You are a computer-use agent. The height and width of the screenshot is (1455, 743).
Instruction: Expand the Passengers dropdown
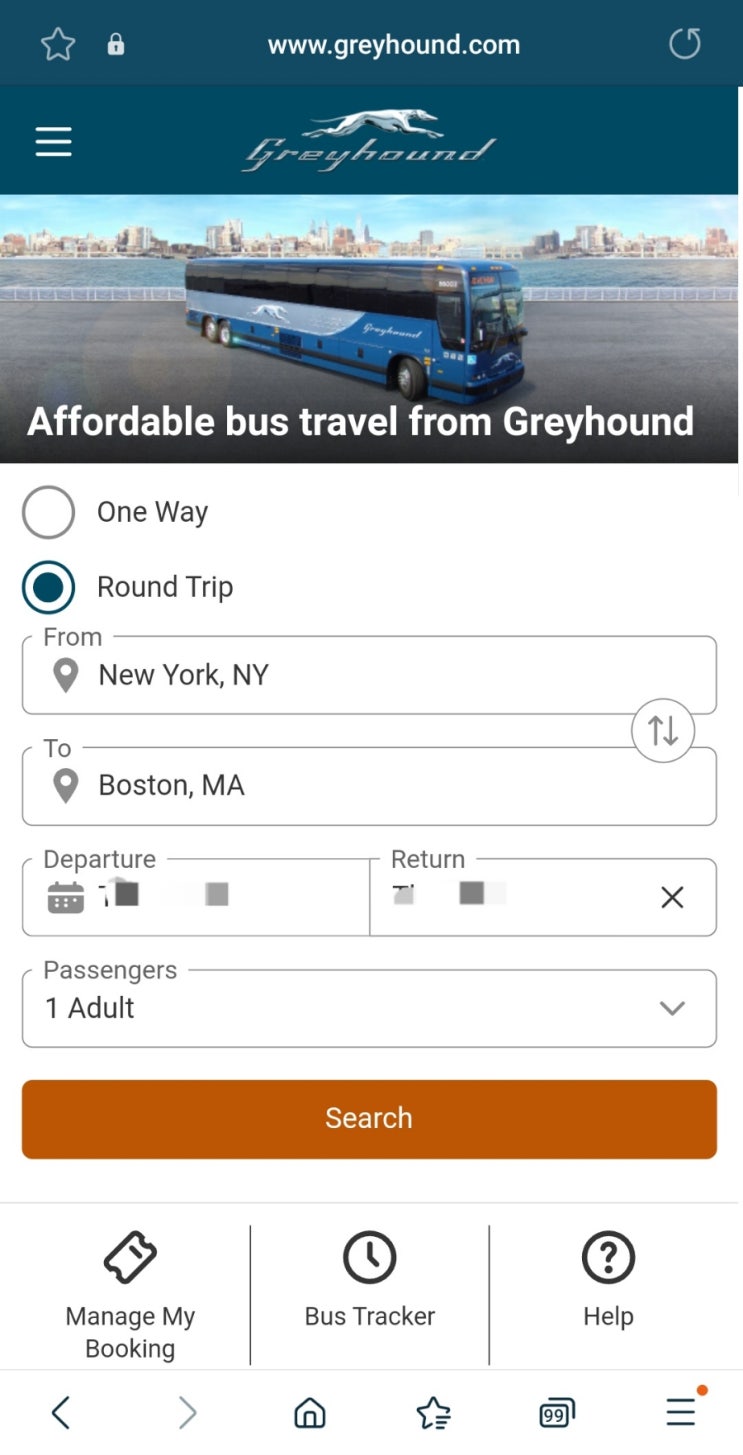coord(369,1008)
